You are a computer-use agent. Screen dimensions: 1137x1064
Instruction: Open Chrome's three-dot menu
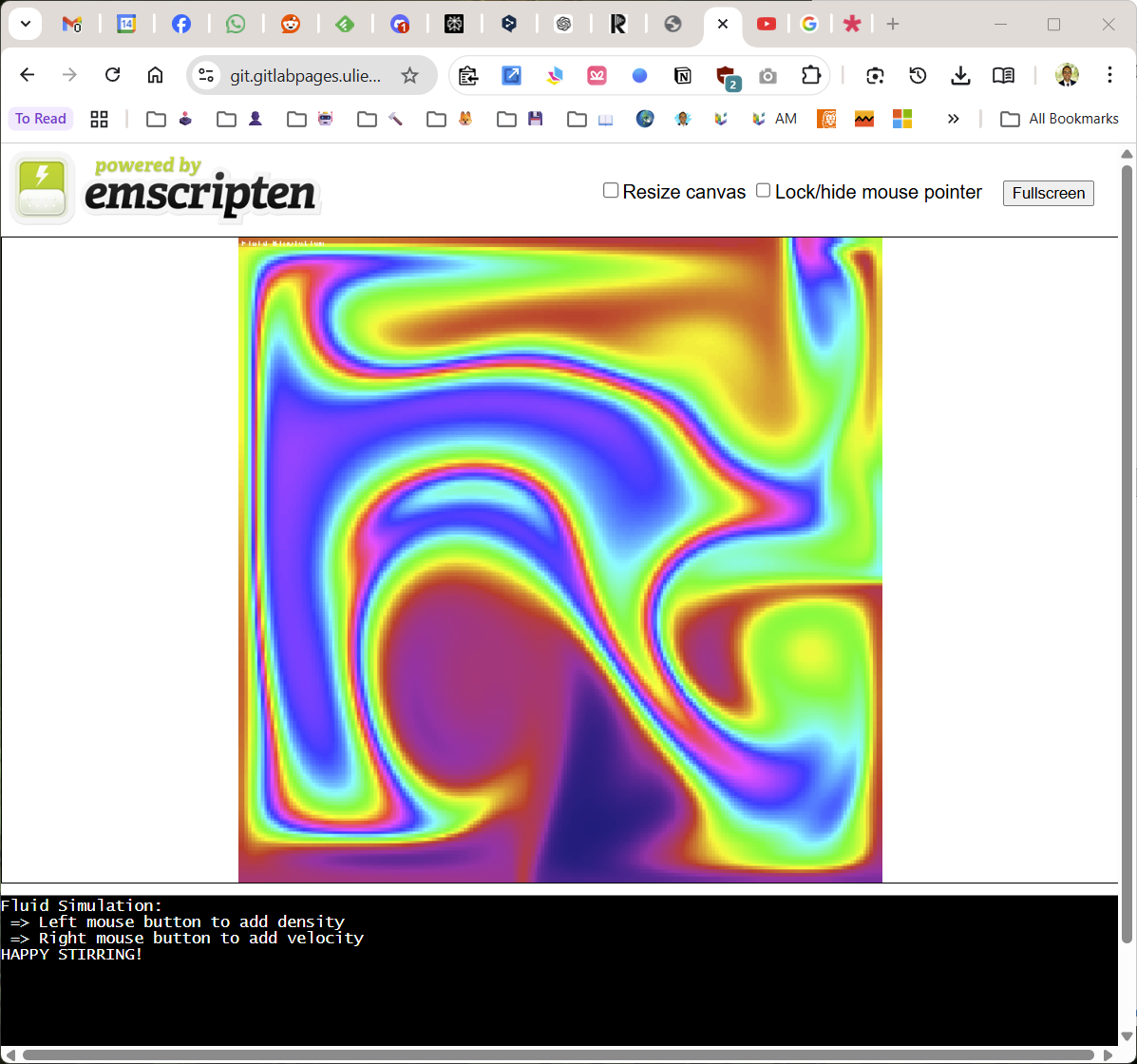1109,75
